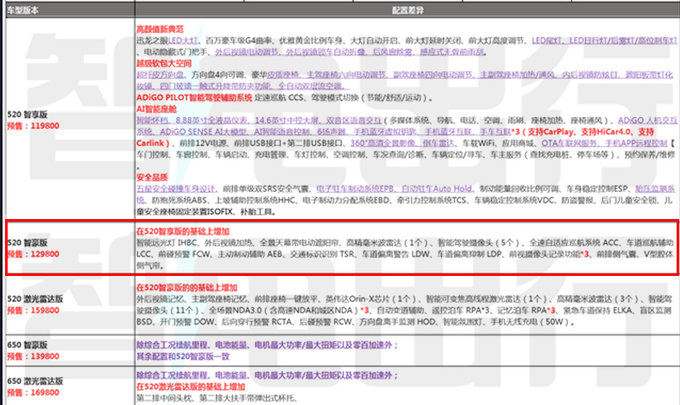
Task: Open the underlined 8.88英寸全液晶仪表 link
Action: 212,120
